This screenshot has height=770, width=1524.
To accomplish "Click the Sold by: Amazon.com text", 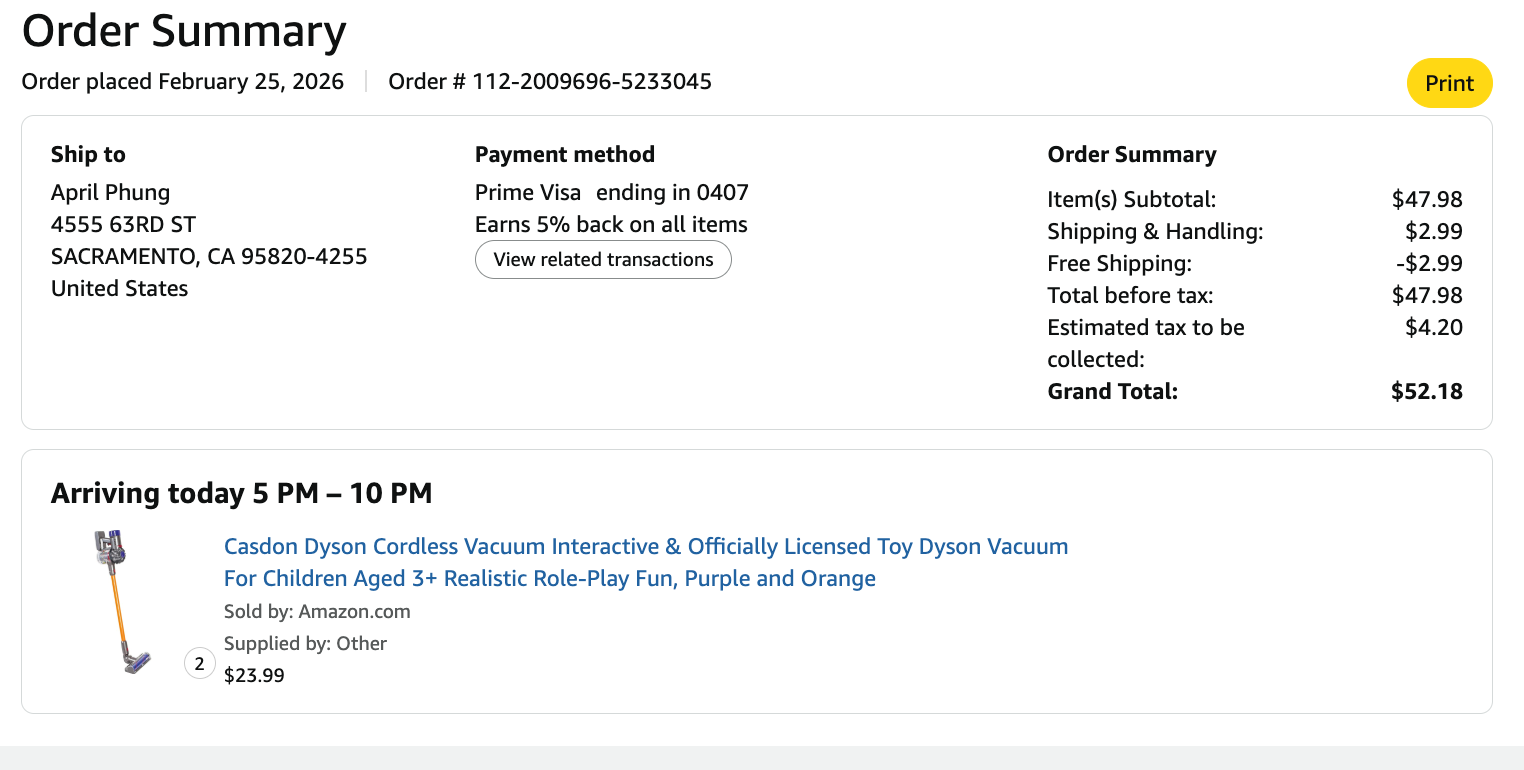I will coord(317,612).
